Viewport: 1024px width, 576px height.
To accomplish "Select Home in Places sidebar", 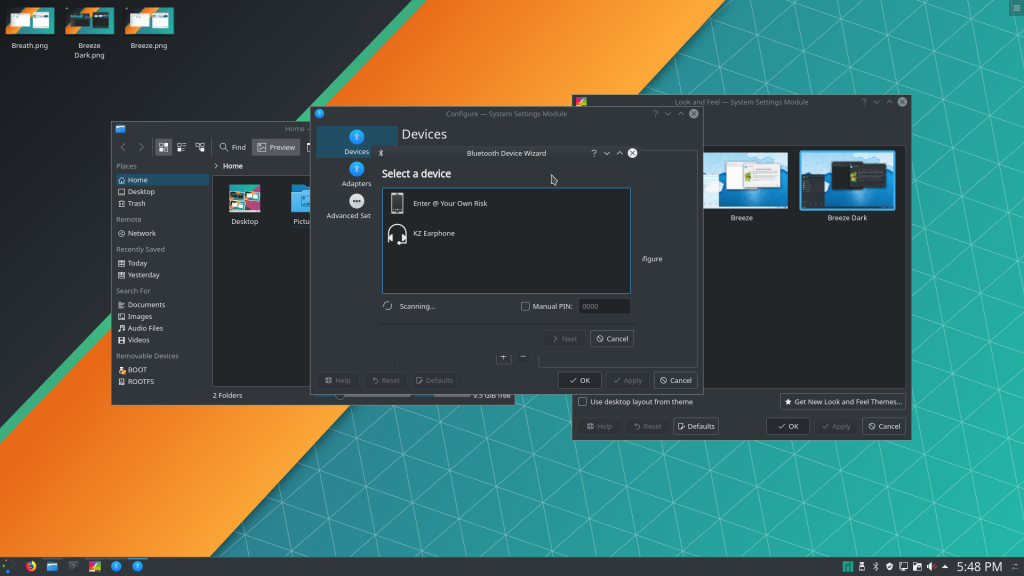I will [x=161, y=180].
